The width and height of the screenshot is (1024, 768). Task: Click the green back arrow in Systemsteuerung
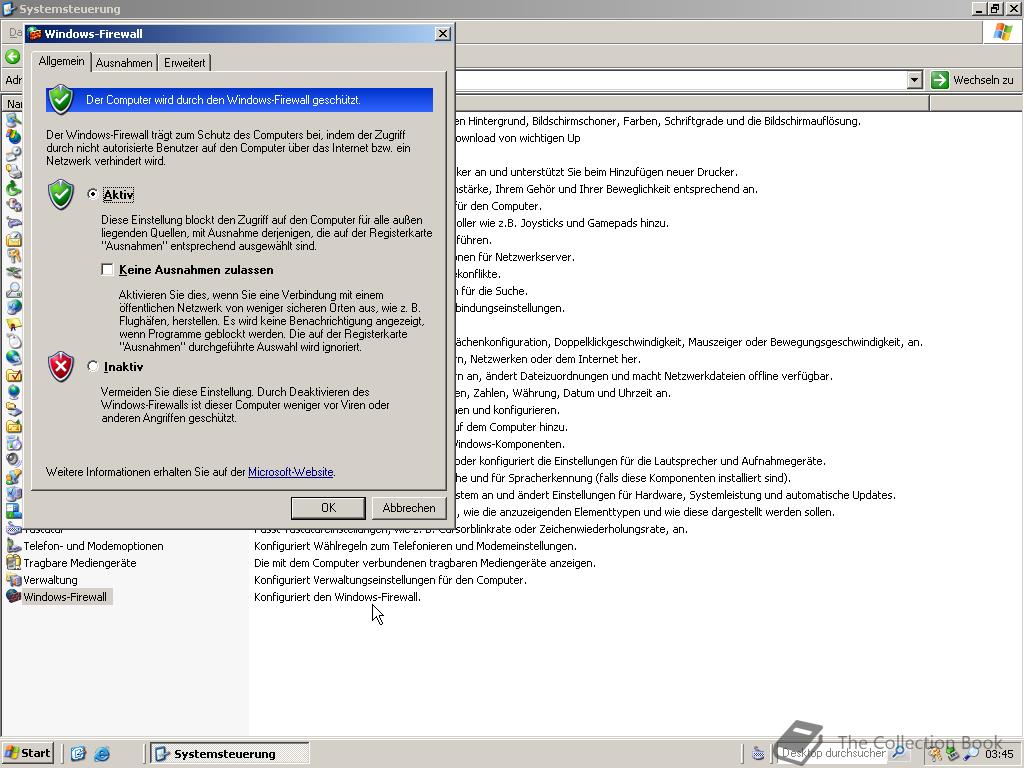[x=12, y=57]
